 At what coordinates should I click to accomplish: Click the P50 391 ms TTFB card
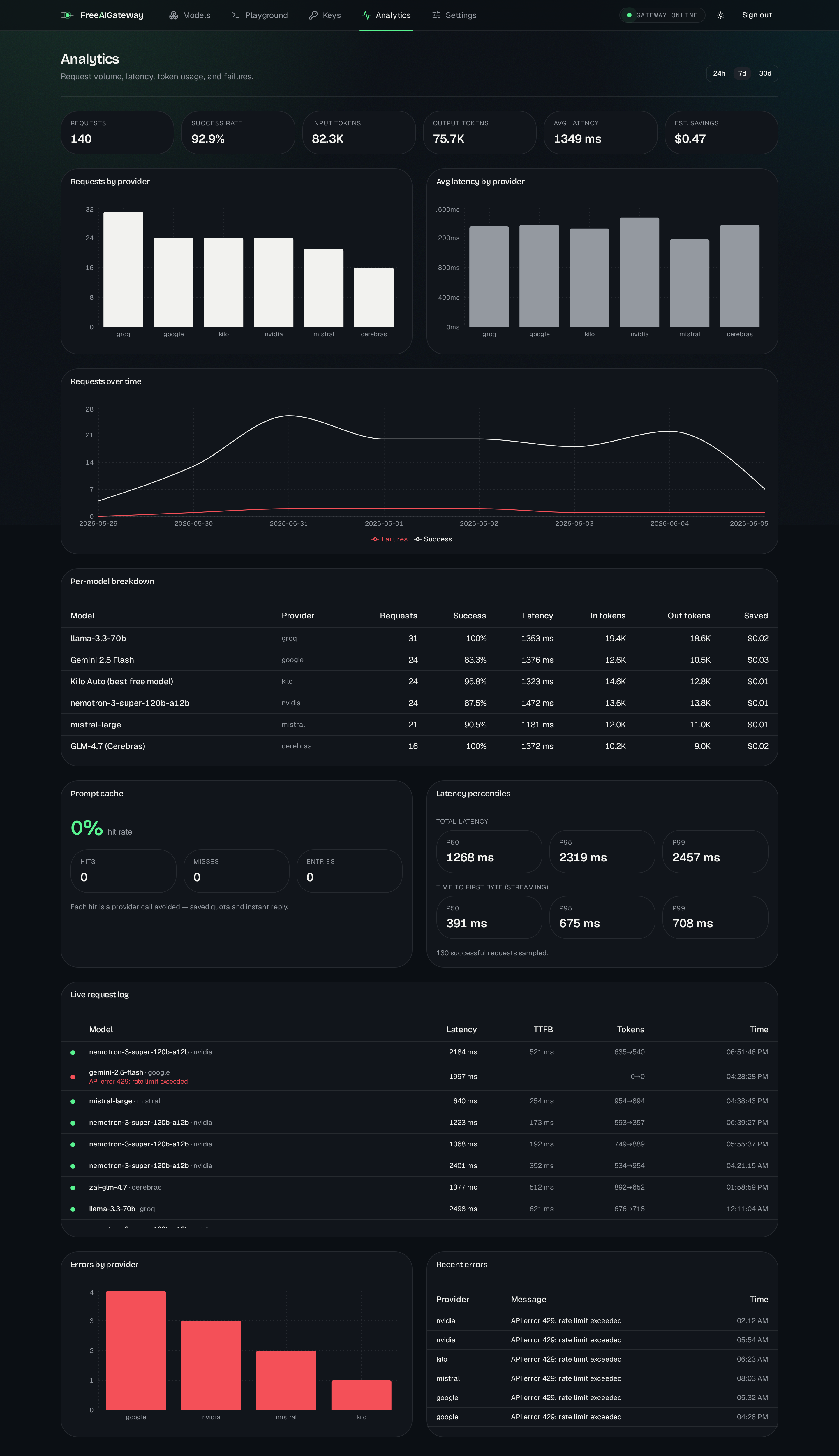click(489, 917)
